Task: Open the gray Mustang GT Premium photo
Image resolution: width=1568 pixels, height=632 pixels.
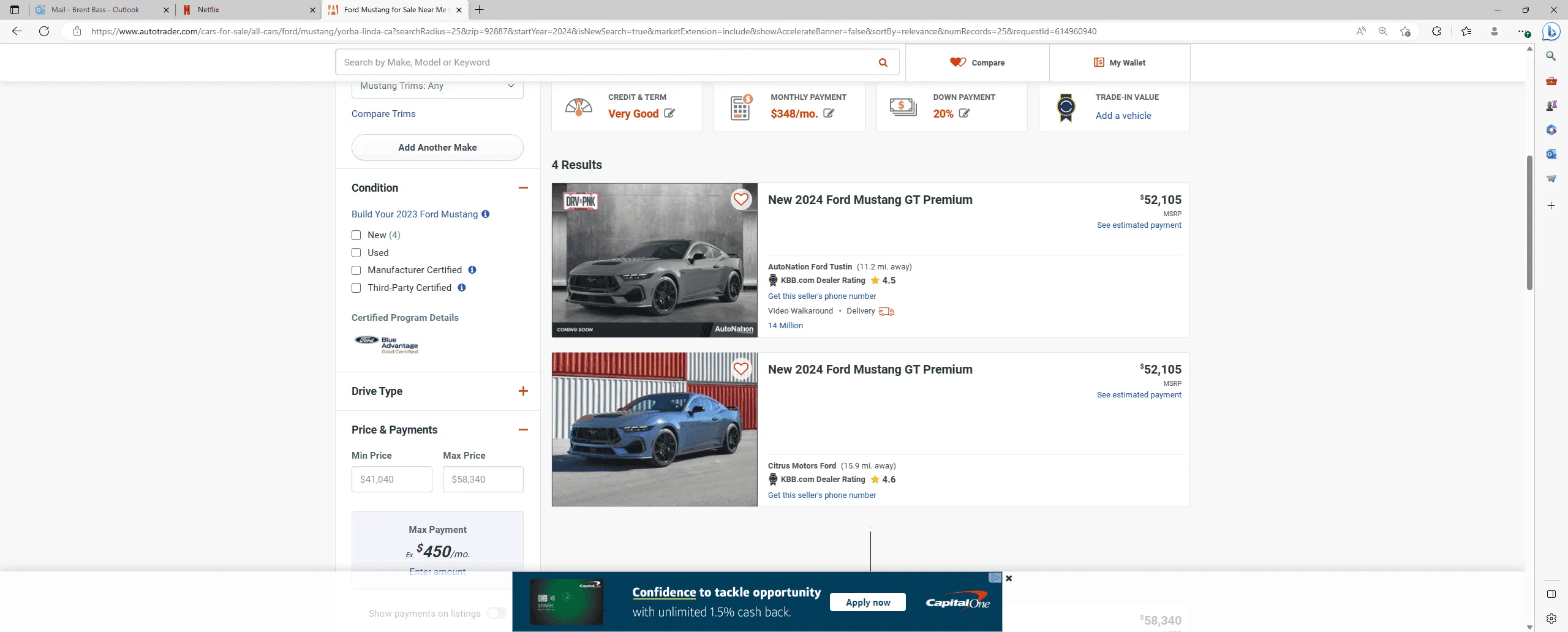Action: pyautogui.click(x=654, y=260)
